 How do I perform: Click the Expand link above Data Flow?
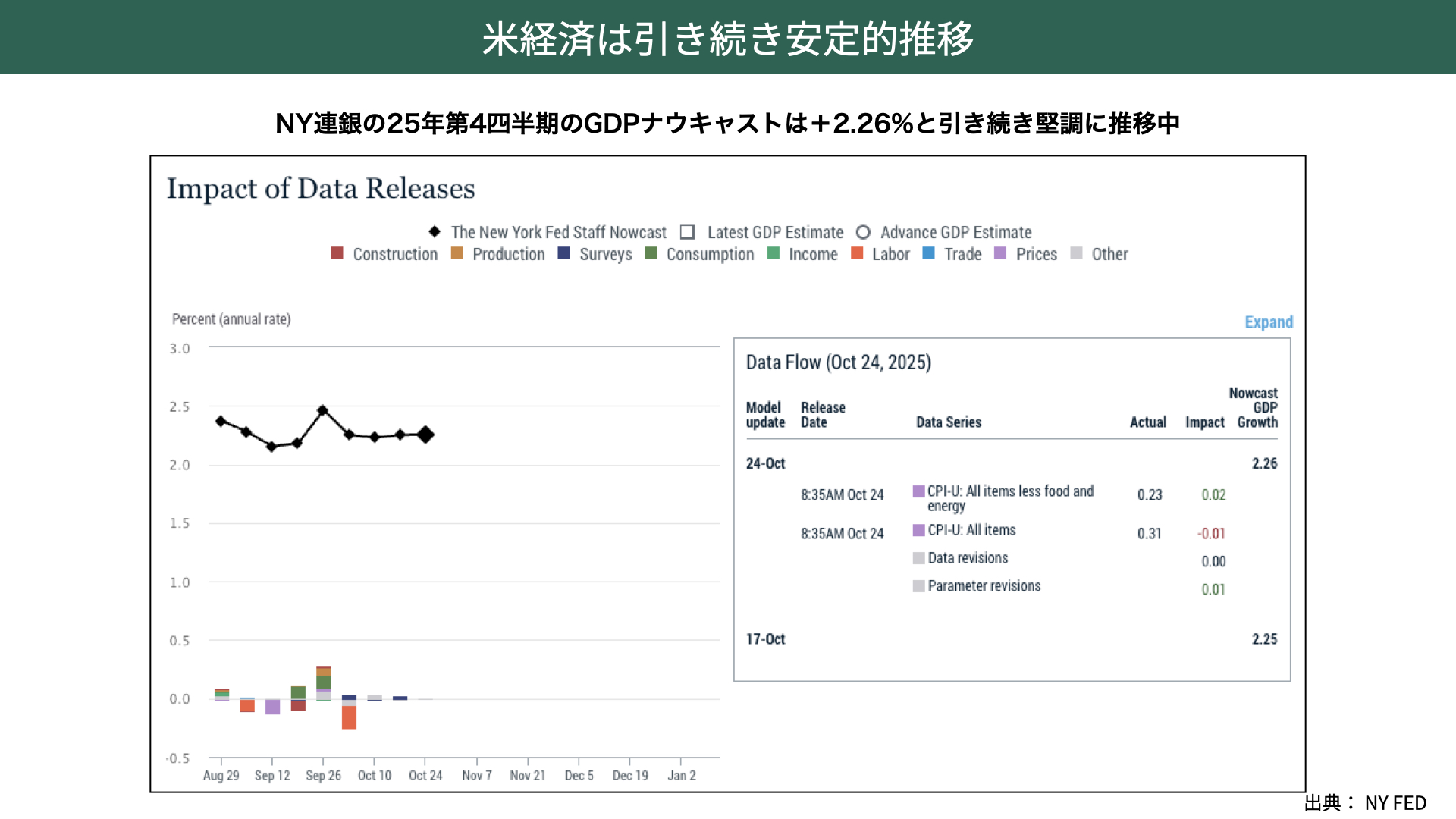[1268, 322]
